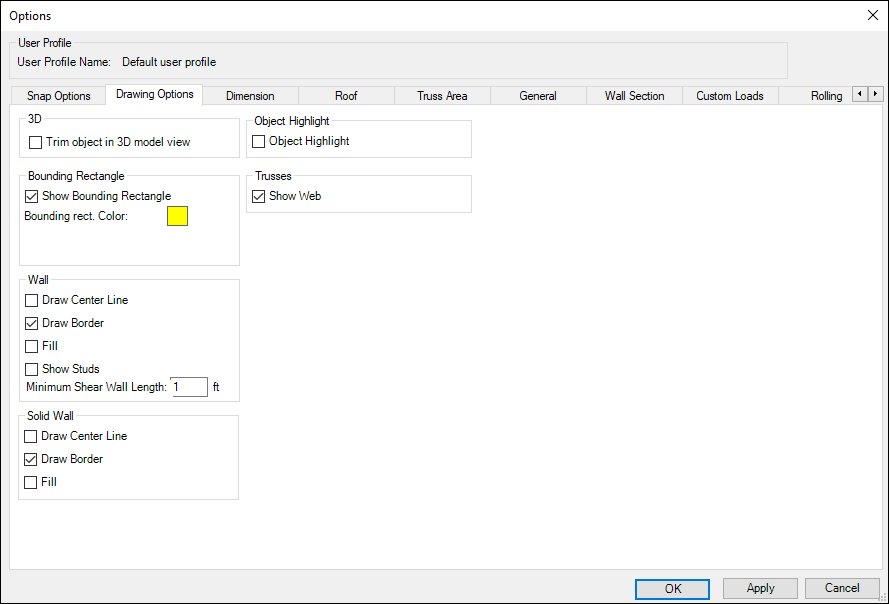Switch to the Dimension tab

click(250, 96)
